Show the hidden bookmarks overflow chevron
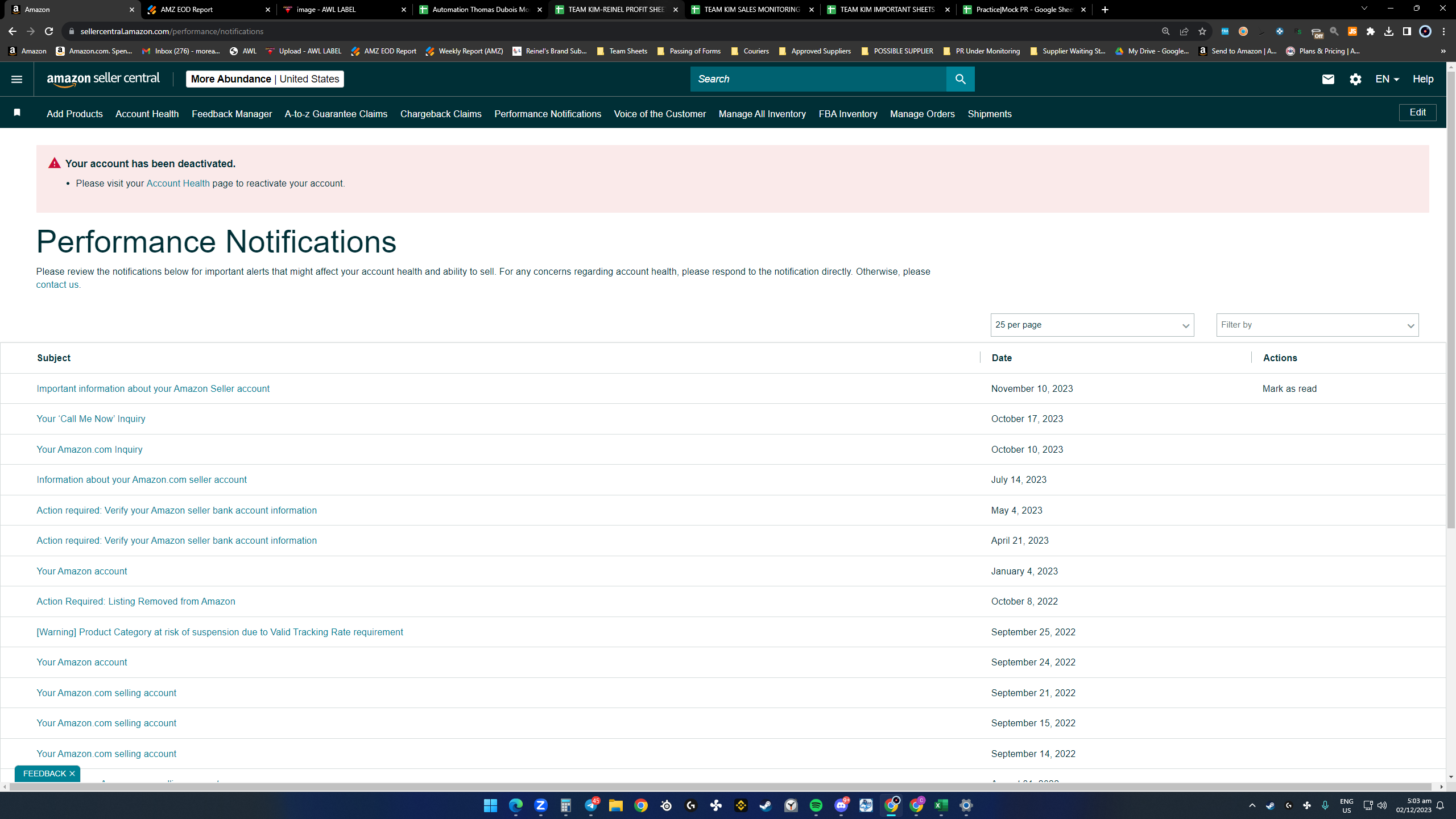The height and width of the screenshot is (819, 1456). (x=1443, y=51)
